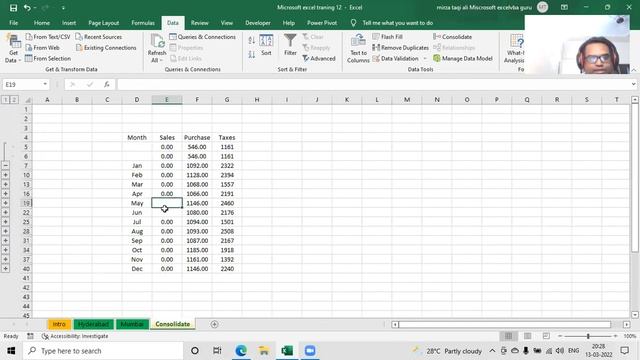Show outline level 1
The width and height of the screenshot is (640, 360).
[6, 100]
